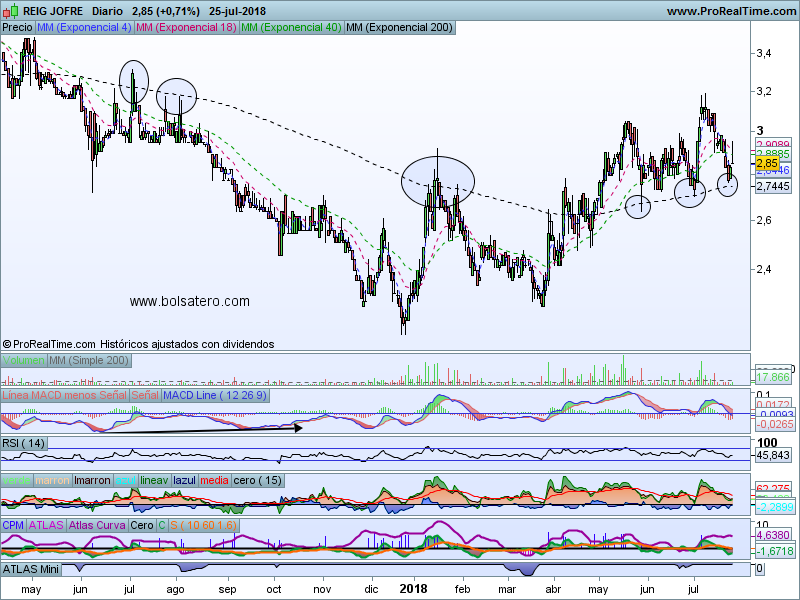The image size is (800, 600).
Task: Select the Precio panel label
Action: tap(17, 28)
